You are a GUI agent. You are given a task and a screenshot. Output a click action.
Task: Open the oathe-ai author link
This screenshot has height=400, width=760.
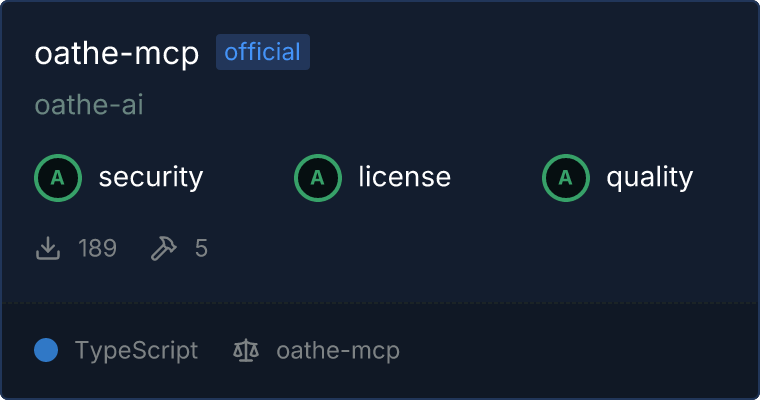(x=89, y=105)
